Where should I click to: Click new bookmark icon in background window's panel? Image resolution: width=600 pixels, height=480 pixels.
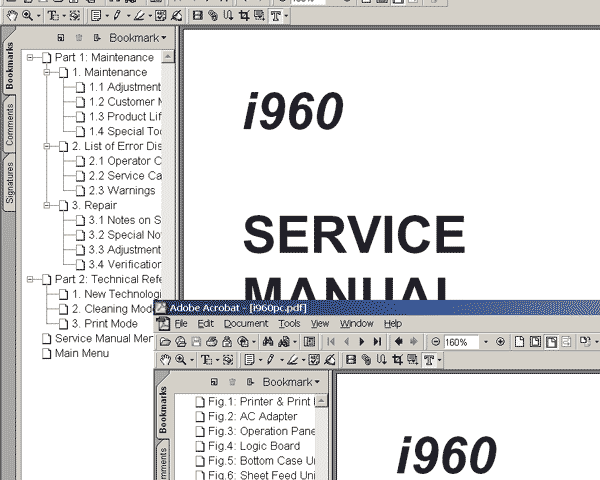point(60,38)
